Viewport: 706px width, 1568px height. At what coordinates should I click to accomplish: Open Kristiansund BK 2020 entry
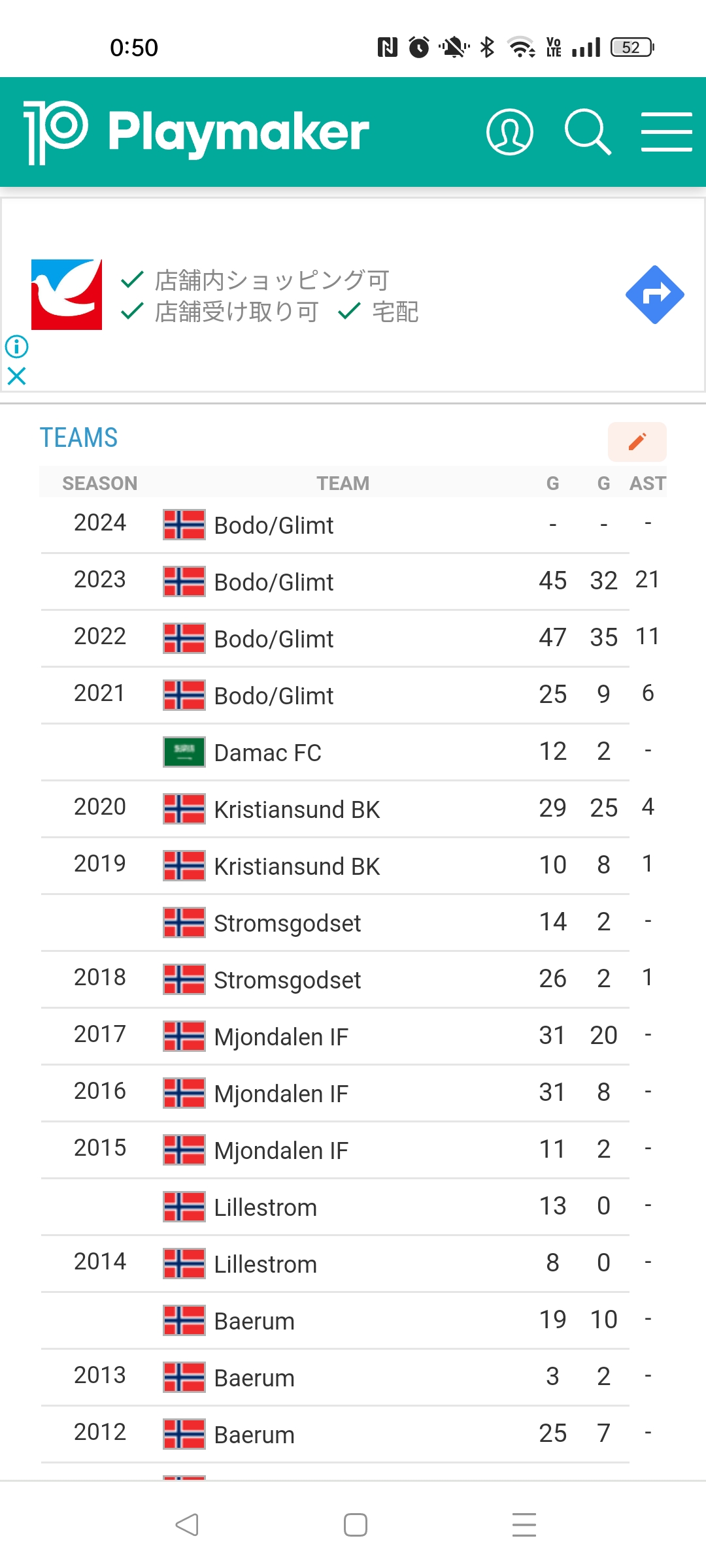[x=297, y=809]
